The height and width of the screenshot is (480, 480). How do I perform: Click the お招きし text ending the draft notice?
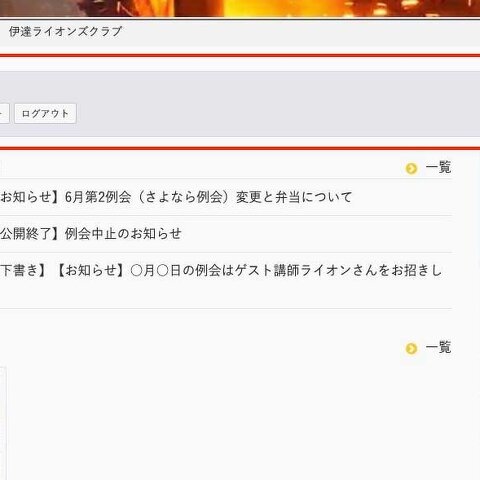point(417,270)
